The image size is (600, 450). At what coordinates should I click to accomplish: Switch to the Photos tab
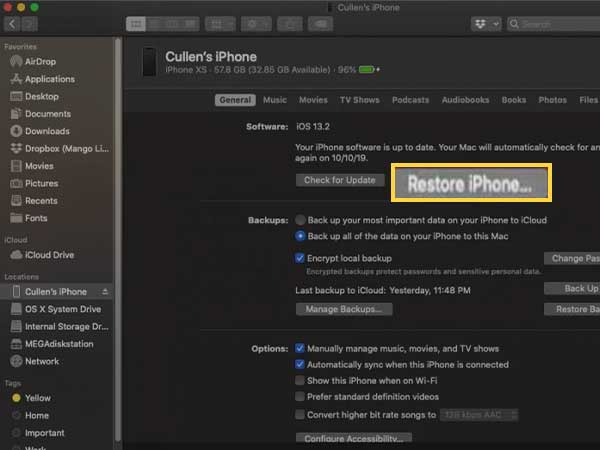[552, 100]
